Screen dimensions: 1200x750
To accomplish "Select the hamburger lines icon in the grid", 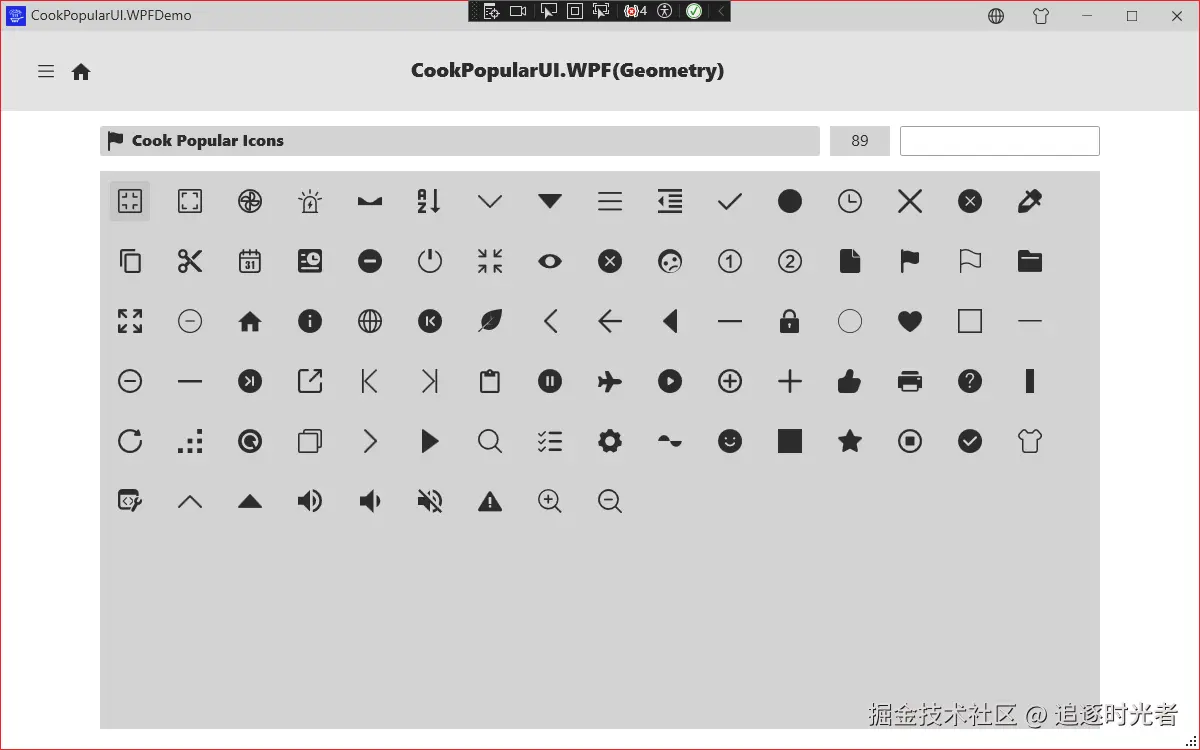I will pyautogui.click(x=610, y=201).
